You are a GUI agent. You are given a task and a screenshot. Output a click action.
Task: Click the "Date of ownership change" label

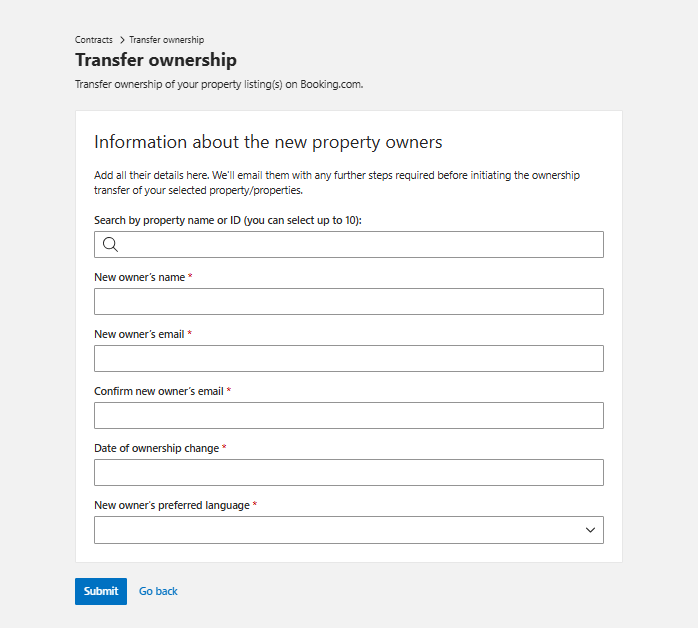tap(156, 448)
